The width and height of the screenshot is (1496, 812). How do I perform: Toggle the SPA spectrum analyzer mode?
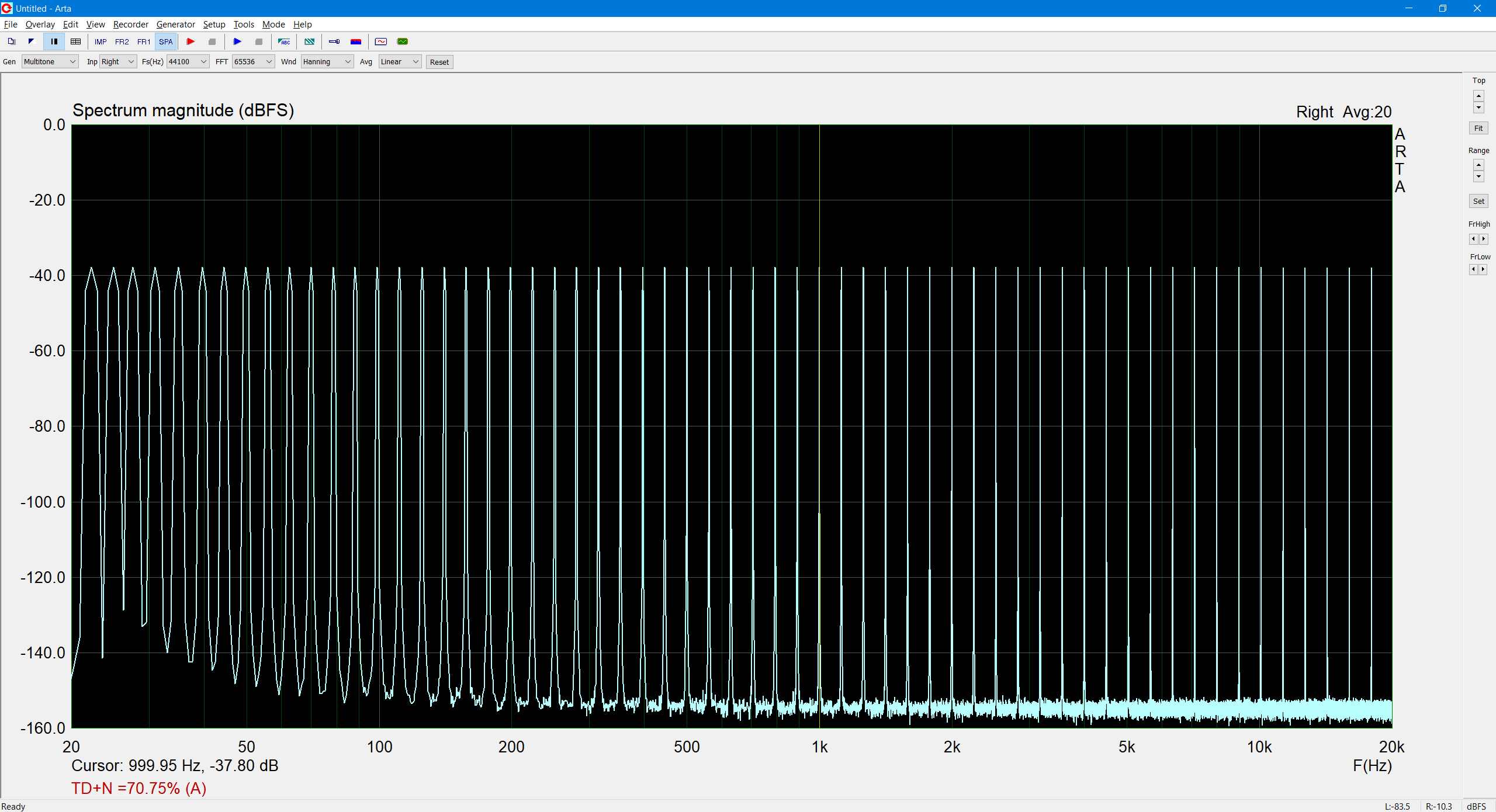pyautogui.click(x=165, y=41)
